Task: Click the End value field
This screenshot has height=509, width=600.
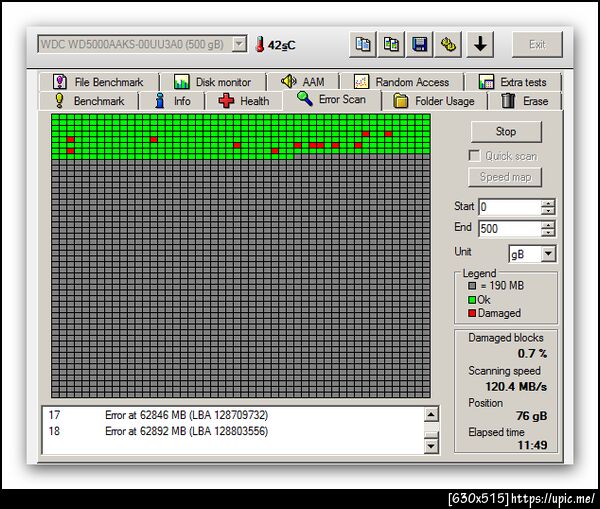Action: click(509, 228)
